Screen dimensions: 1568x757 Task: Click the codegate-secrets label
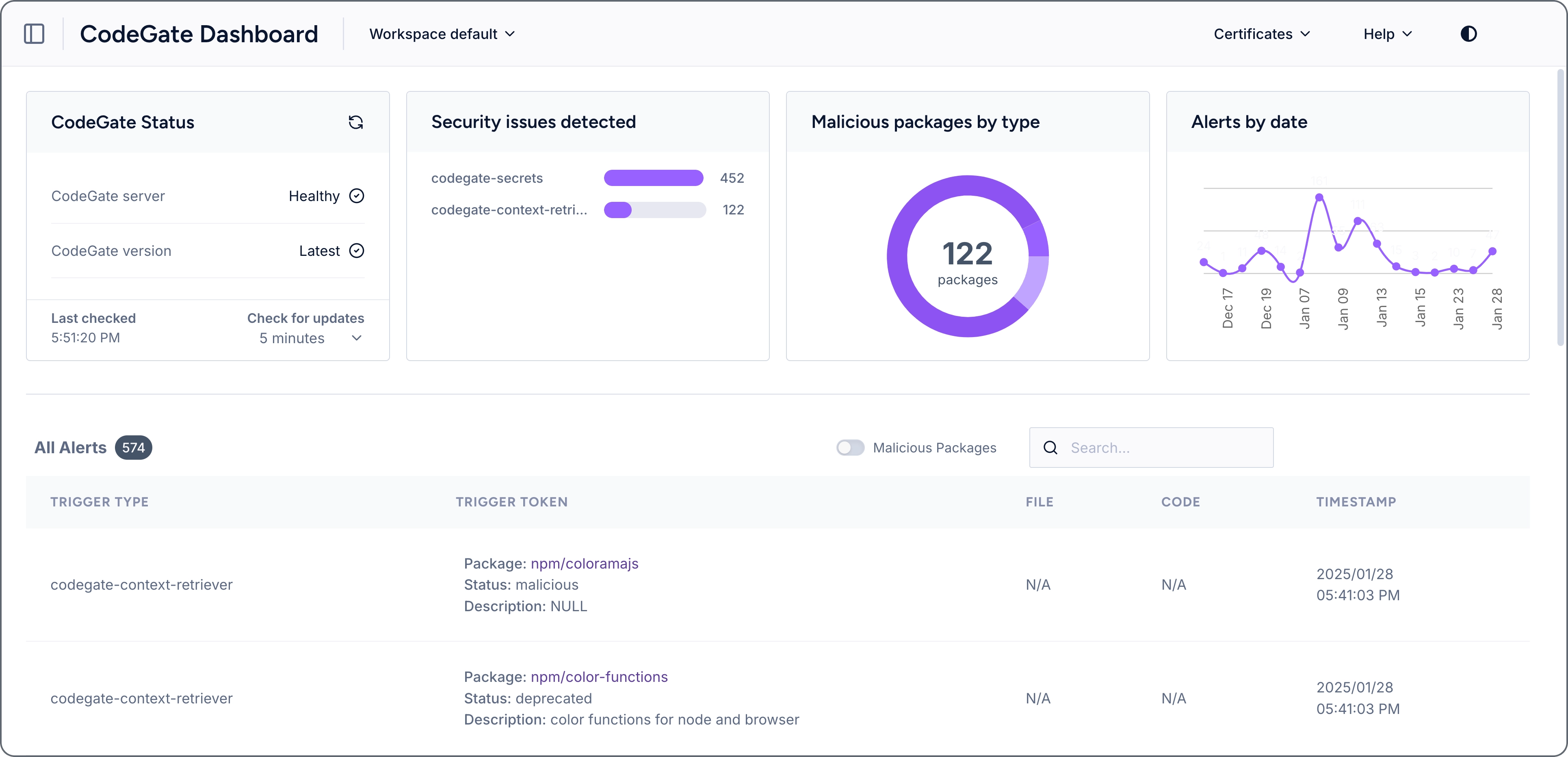(x=487, y=178)
